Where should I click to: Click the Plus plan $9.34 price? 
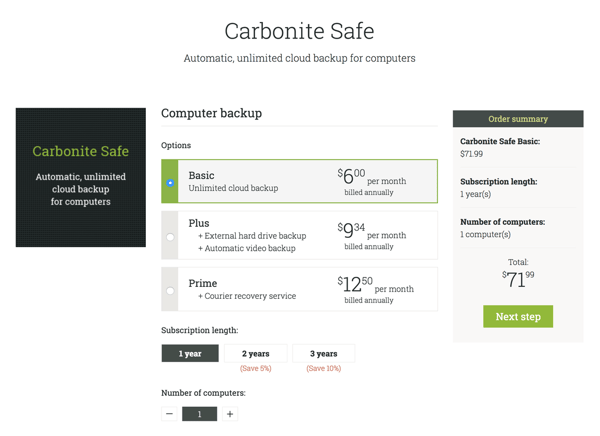[x=351, y=230]
